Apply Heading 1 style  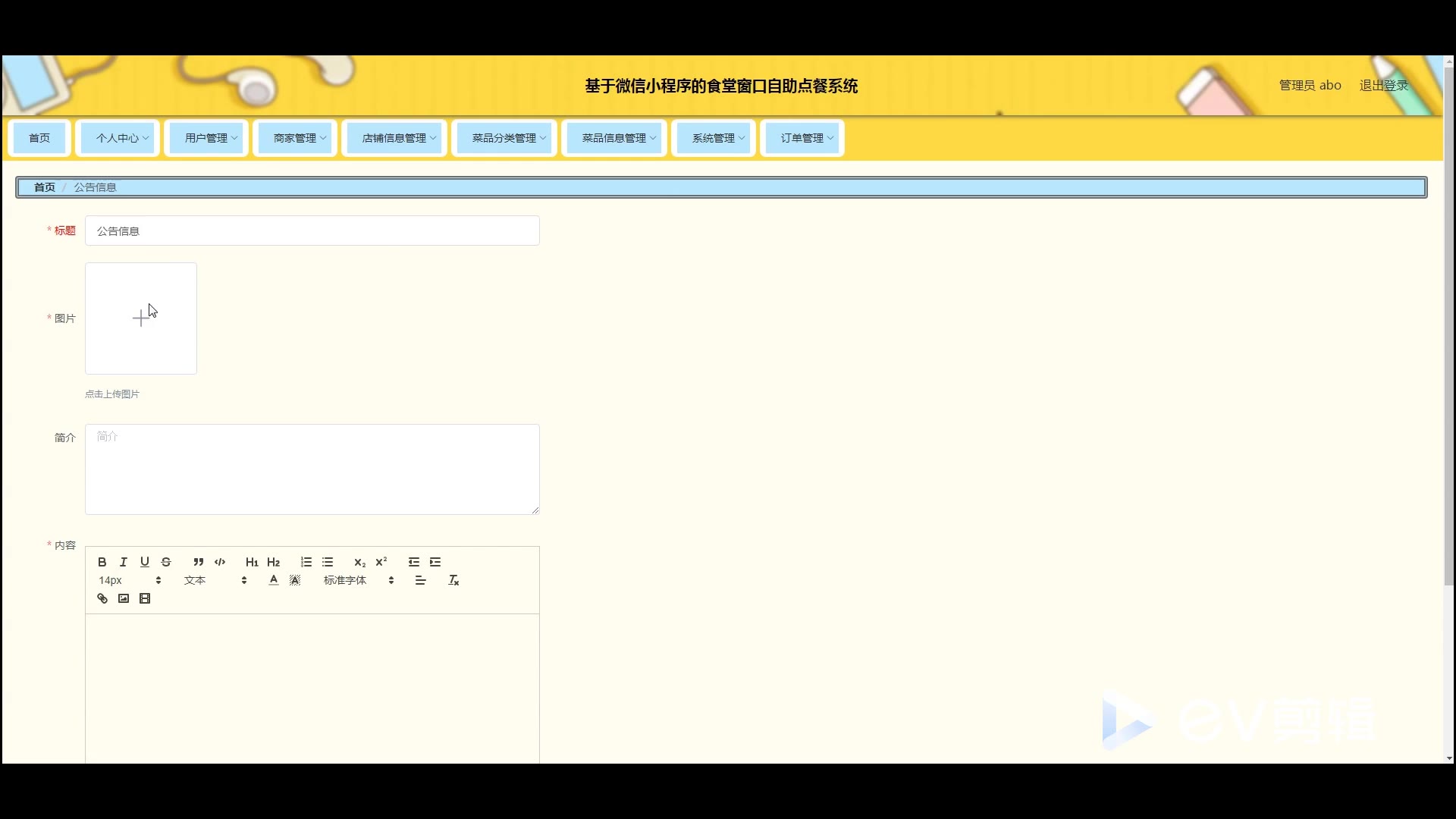[252, 562]
